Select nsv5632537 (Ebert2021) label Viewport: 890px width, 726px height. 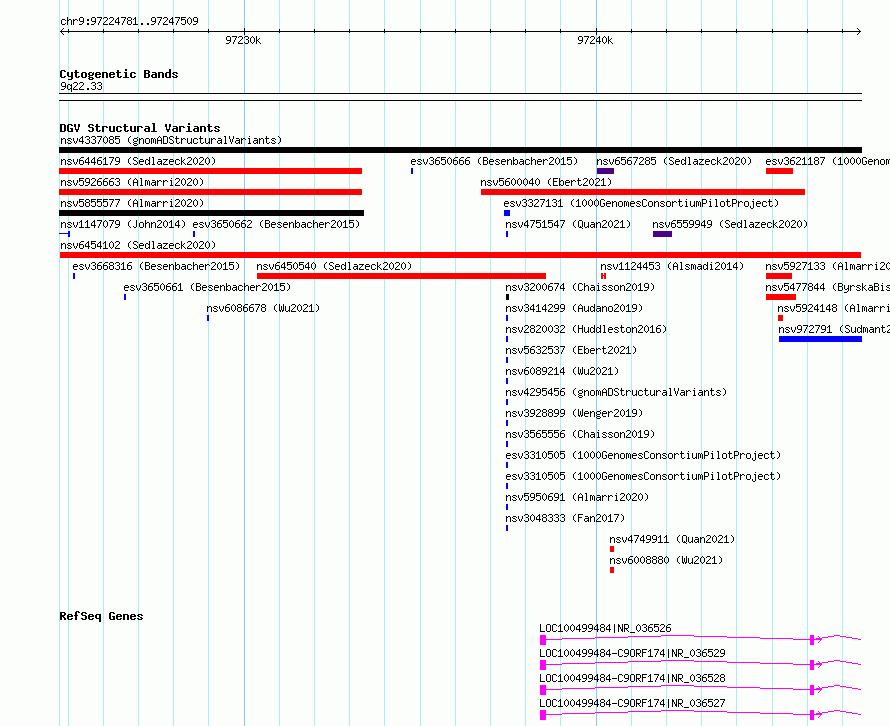pos(571,350)
